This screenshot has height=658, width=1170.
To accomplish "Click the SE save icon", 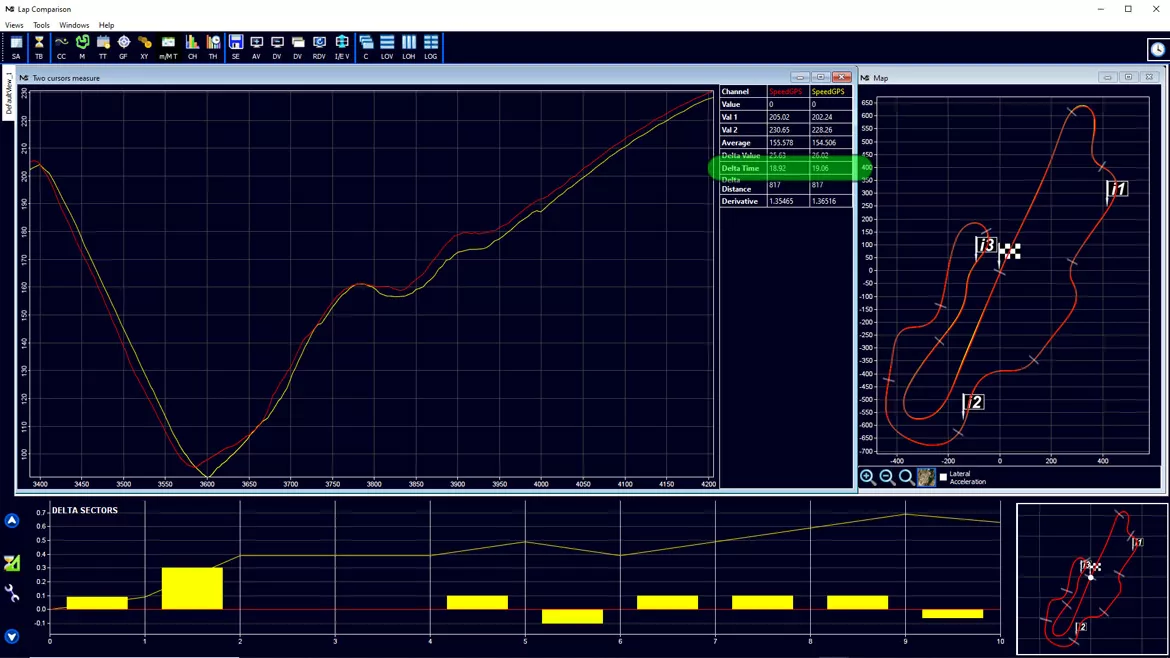I will 236,47.
